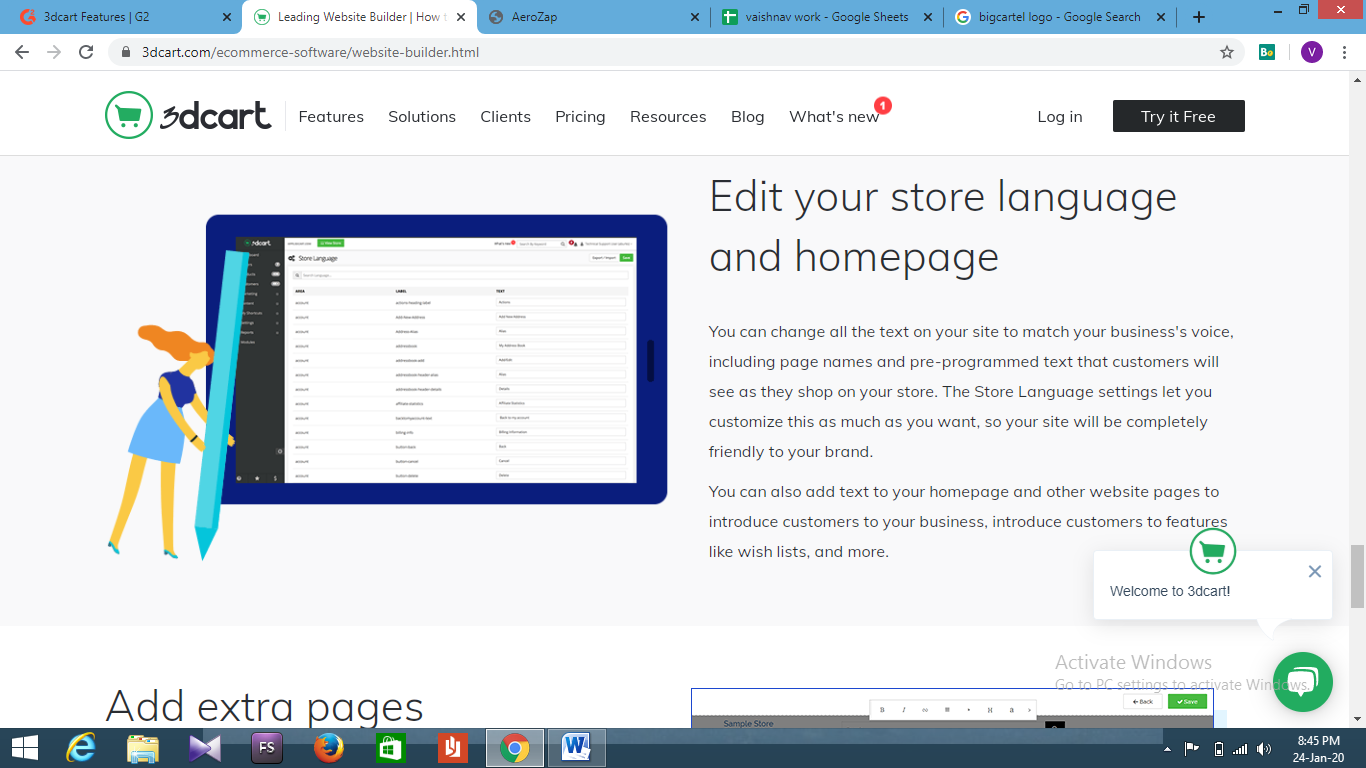
Task: Close the Leading Website Builder tab
Action: point(460,17)
